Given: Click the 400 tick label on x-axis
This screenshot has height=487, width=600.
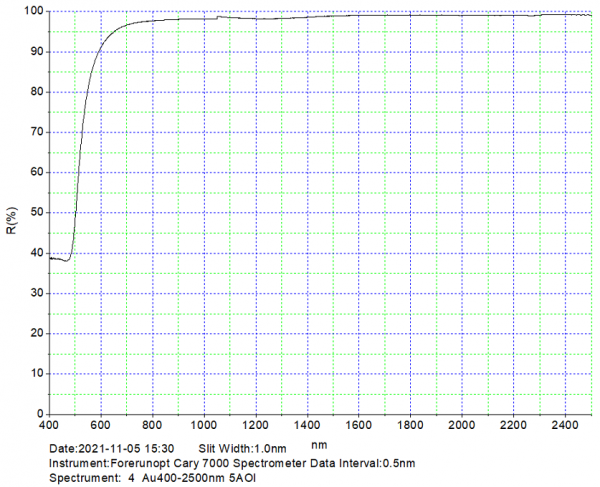Looking at the screenshot, I should [x=49, y=426].
